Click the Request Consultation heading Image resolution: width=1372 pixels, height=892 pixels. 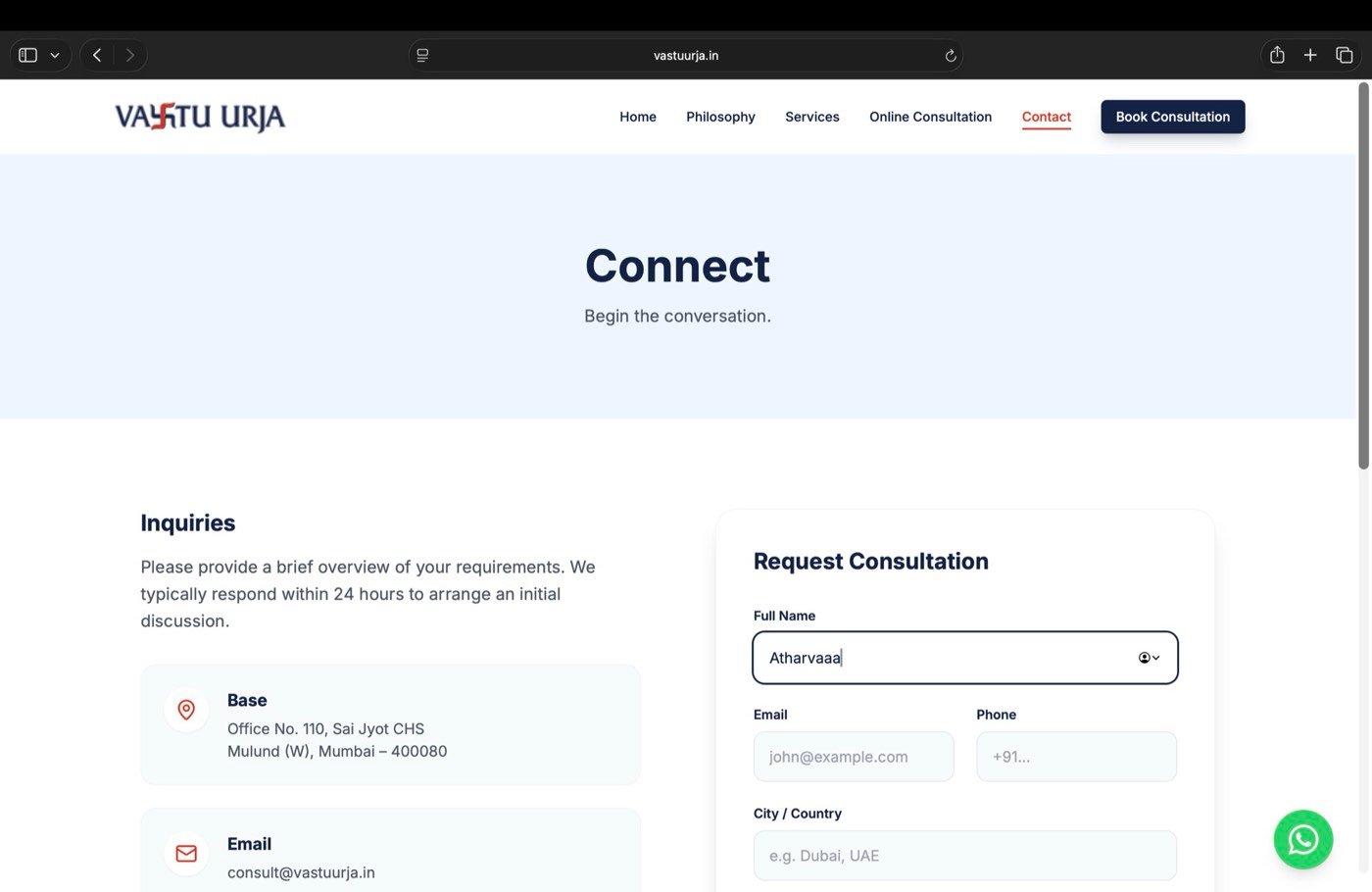[871, 562]
